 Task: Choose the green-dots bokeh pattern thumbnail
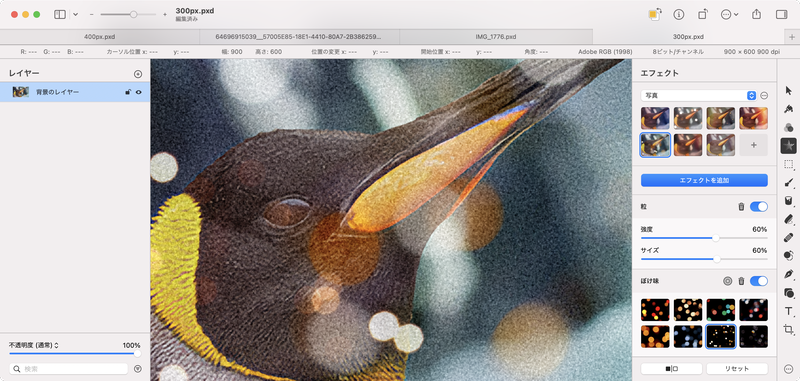pyautogui.click(x=720, y=310)
